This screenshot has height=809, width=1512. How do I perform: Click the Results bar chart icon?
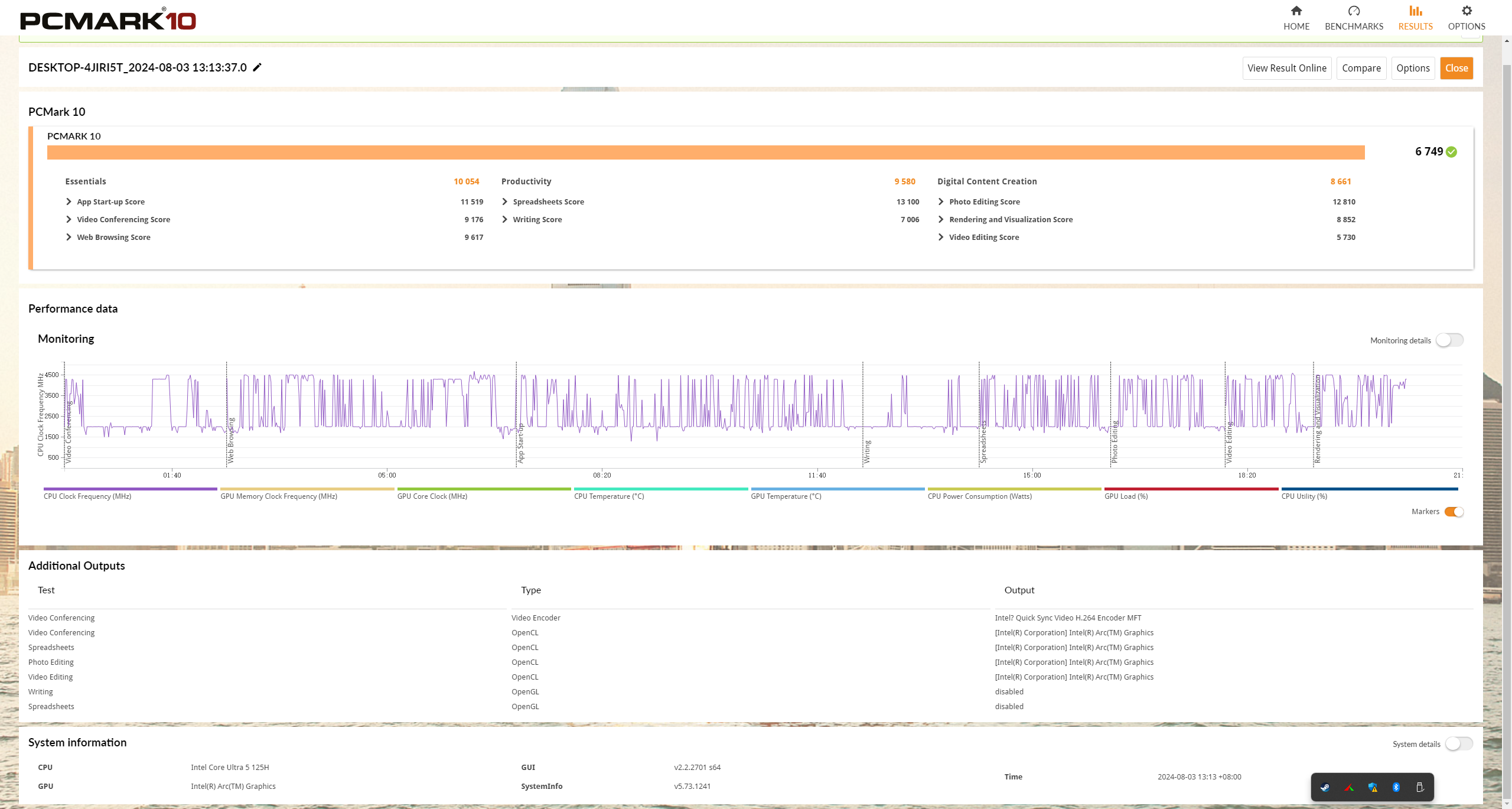click(1415, 11)
